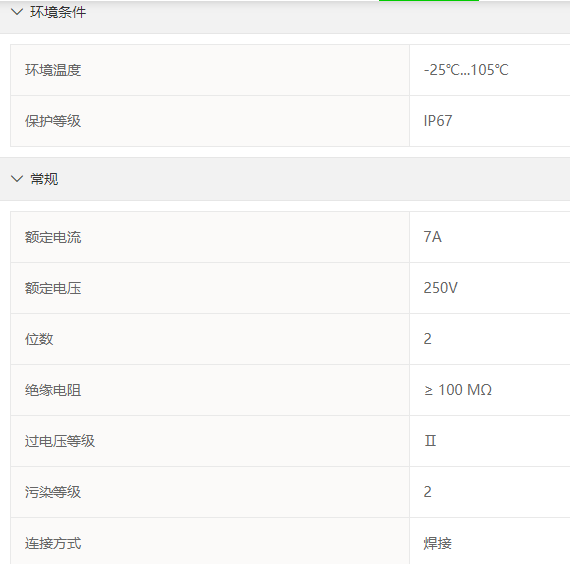Viewport: 570px width, 564px height.
Task: Click the 焊接 connection method value
Action: click(x=438, y=543)
